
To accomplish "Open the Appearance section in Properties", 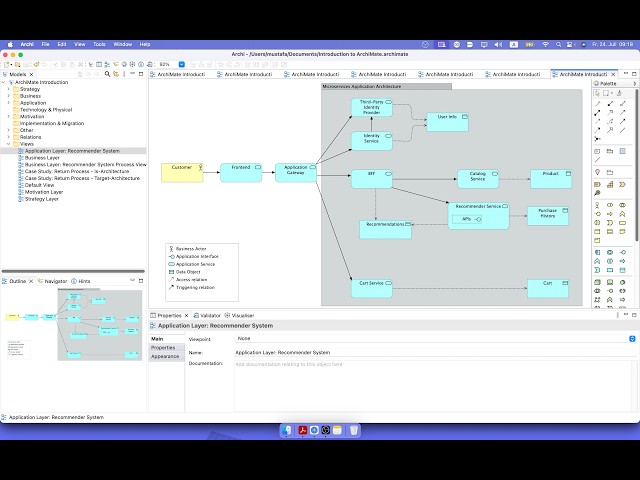I will pyautogui.click(x=165, y=356).
